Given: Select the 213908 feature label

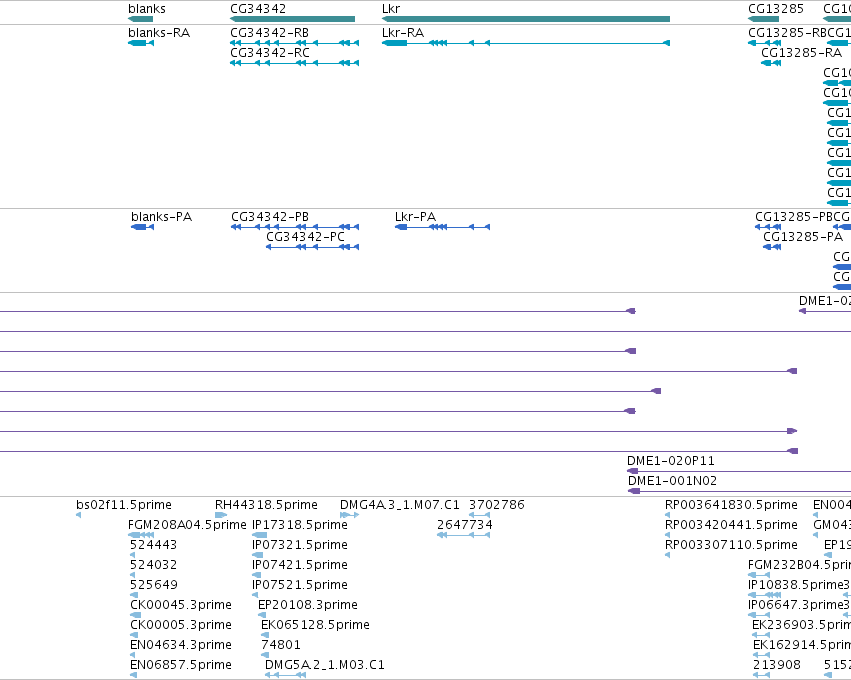Looking at the screenshot, I should (777, 665).
